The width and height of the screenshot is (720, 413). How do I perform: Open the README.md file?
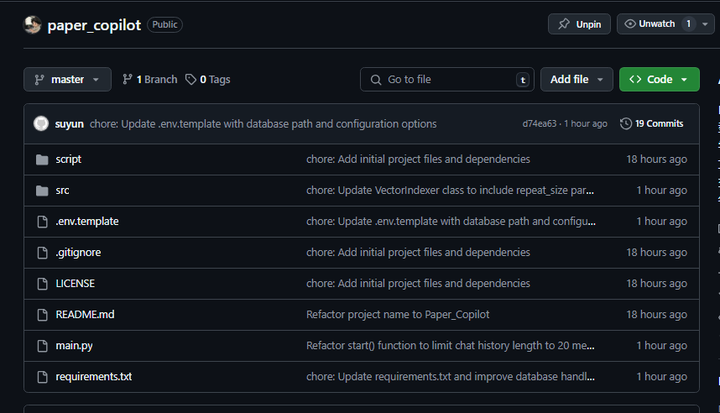(85, 314)
